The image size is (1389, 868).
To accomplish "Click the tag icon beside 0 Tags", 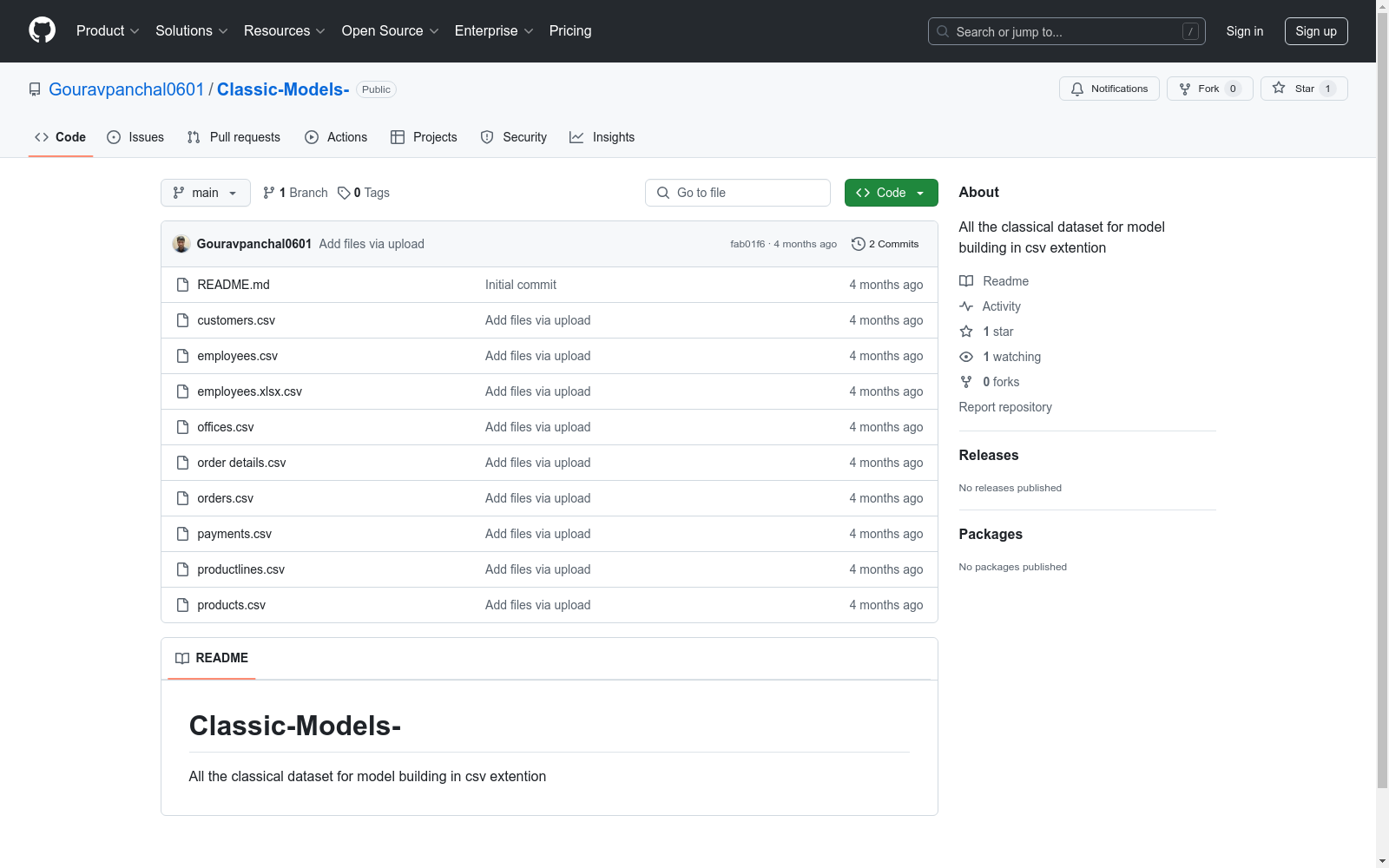I will click(344, 193).
